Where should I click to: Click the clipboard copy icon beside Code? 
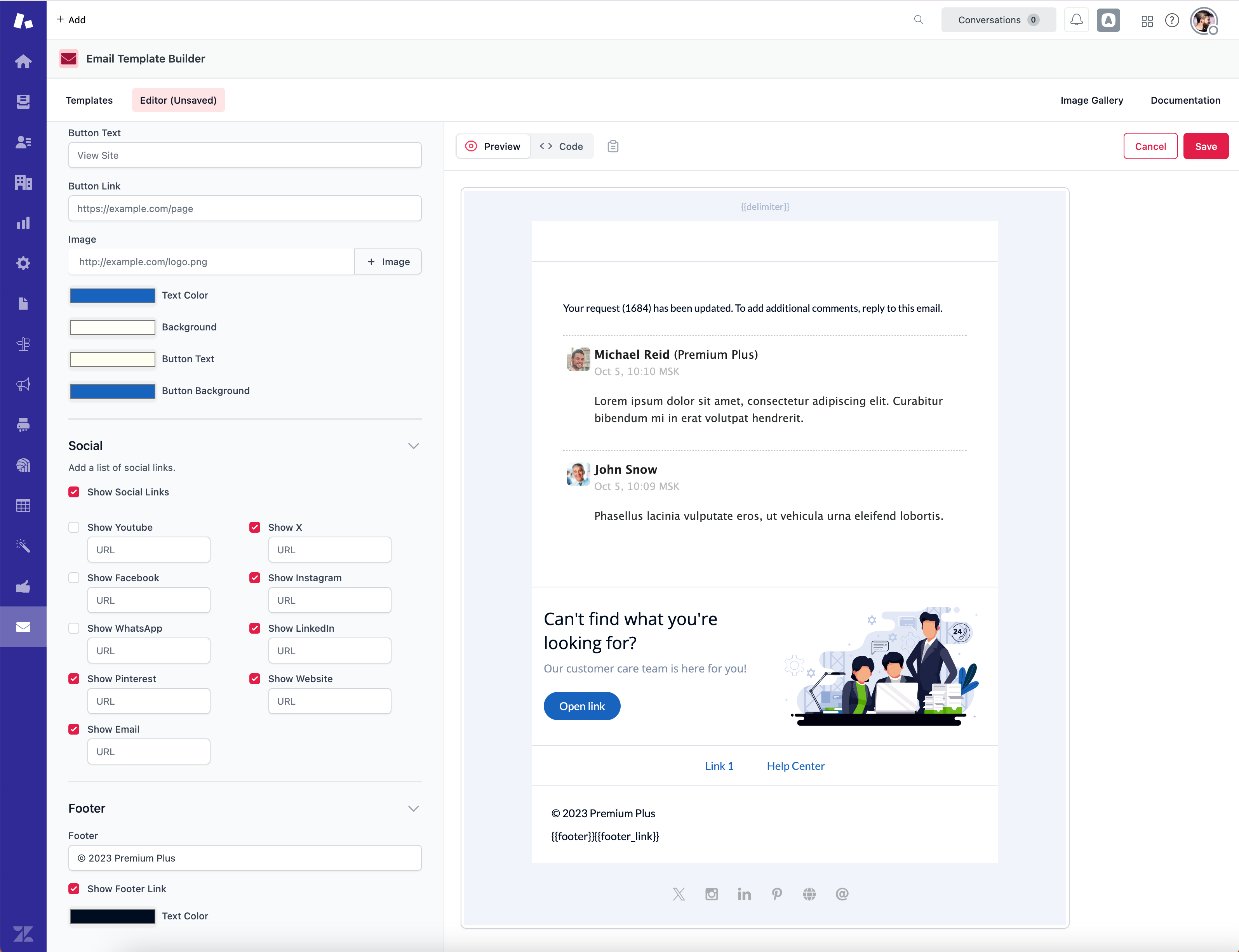(613, 146)
